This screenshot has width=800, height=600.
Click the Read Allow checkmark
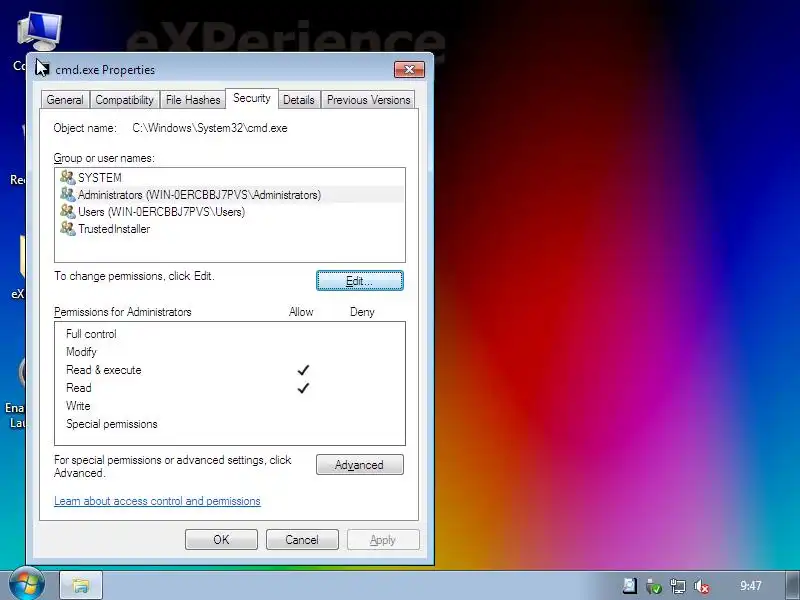pos(303,388)
